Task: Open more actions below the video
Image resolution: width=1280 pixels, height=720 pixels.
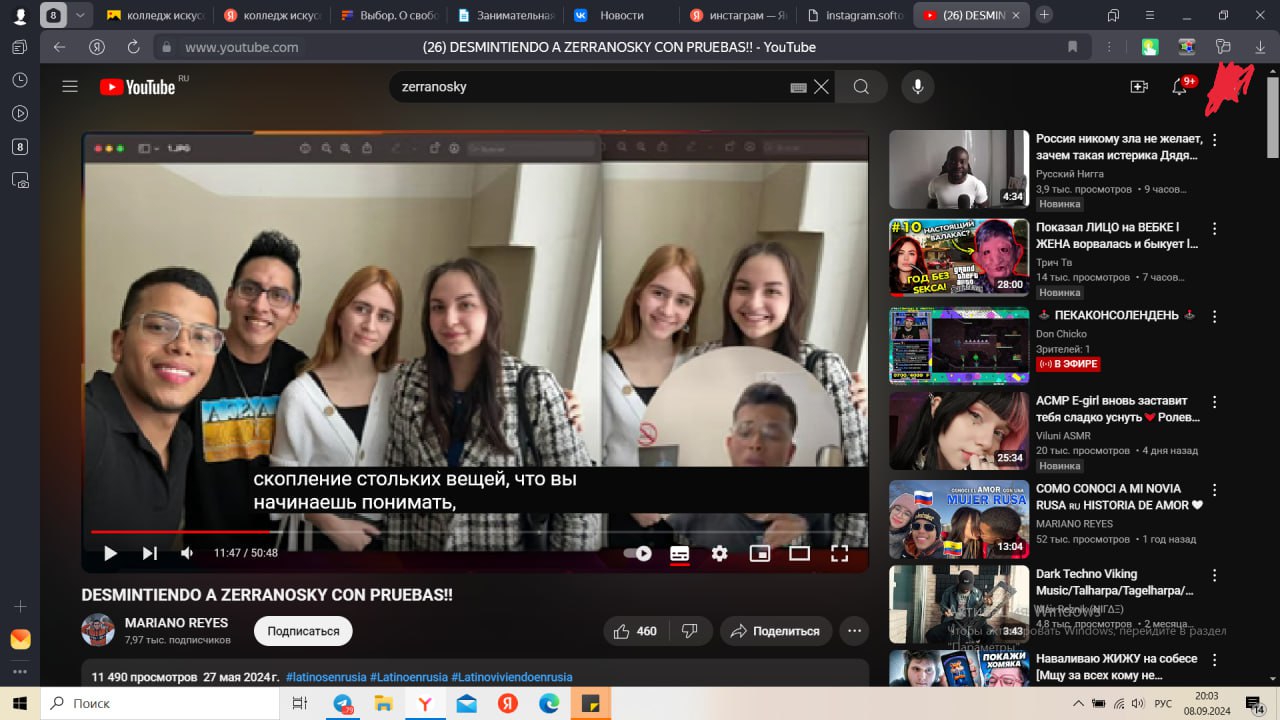Action: (854, 631)
